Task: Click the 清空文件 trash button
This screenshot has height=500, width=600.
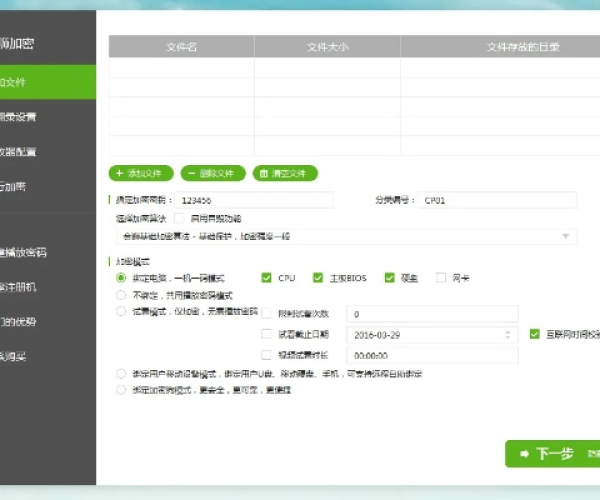Action: 285,173
